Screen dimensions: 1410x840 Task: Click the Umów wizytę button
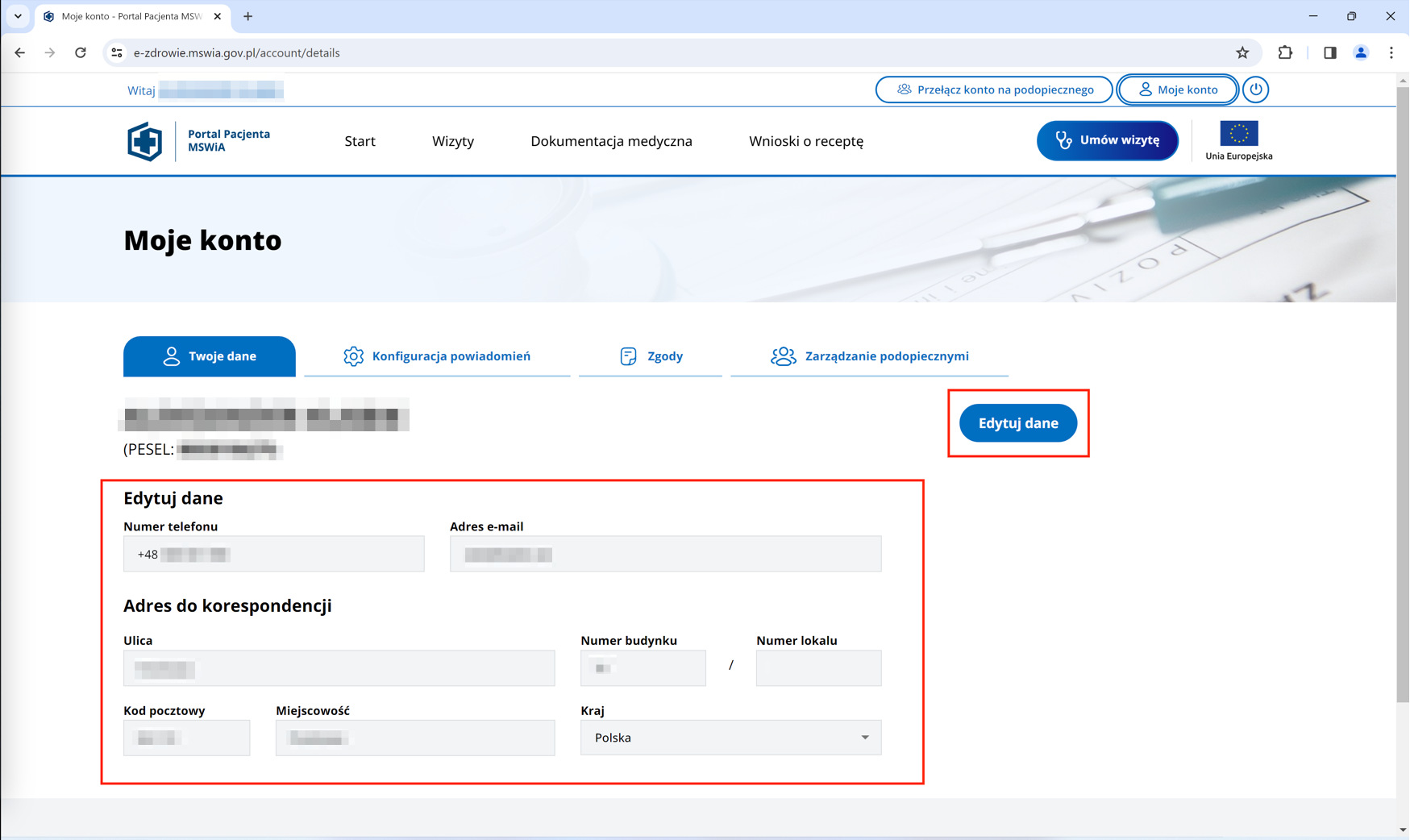(x=1107, y=140)
